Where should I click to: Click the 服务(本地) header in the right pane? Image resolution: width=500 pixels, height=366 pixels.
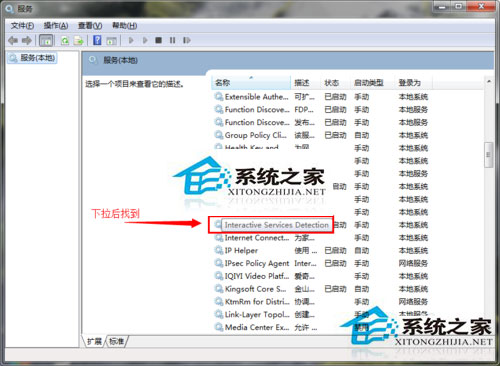tap(120, 60)
